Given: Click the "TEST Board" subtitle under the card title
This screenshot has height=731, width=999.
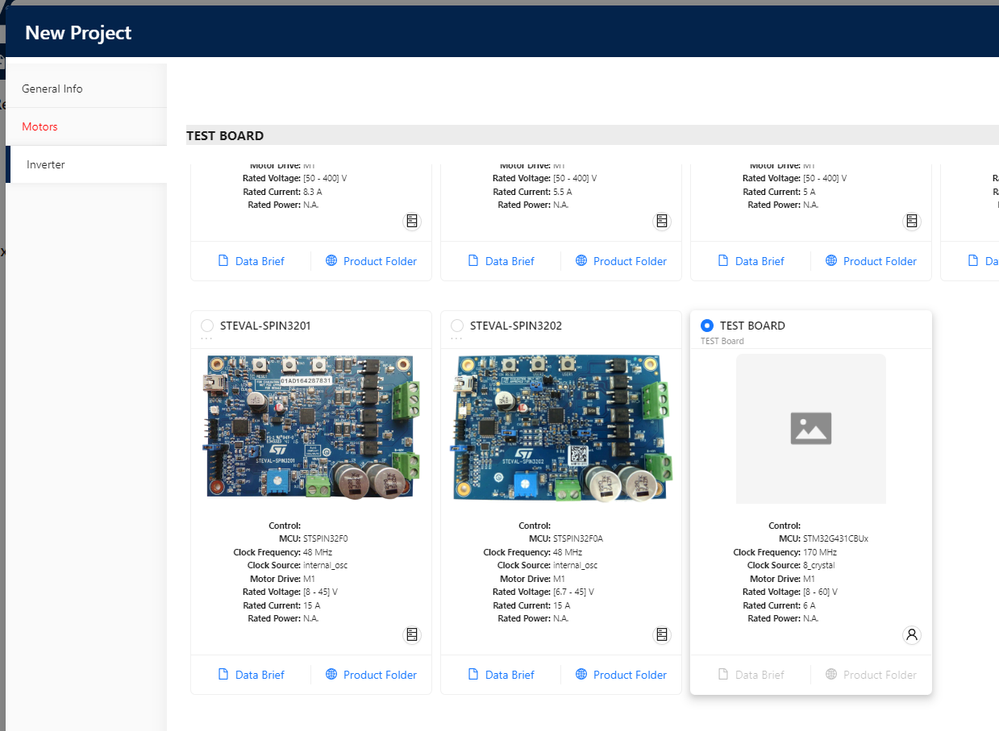Looking at the screenshot, I should 722,341.
